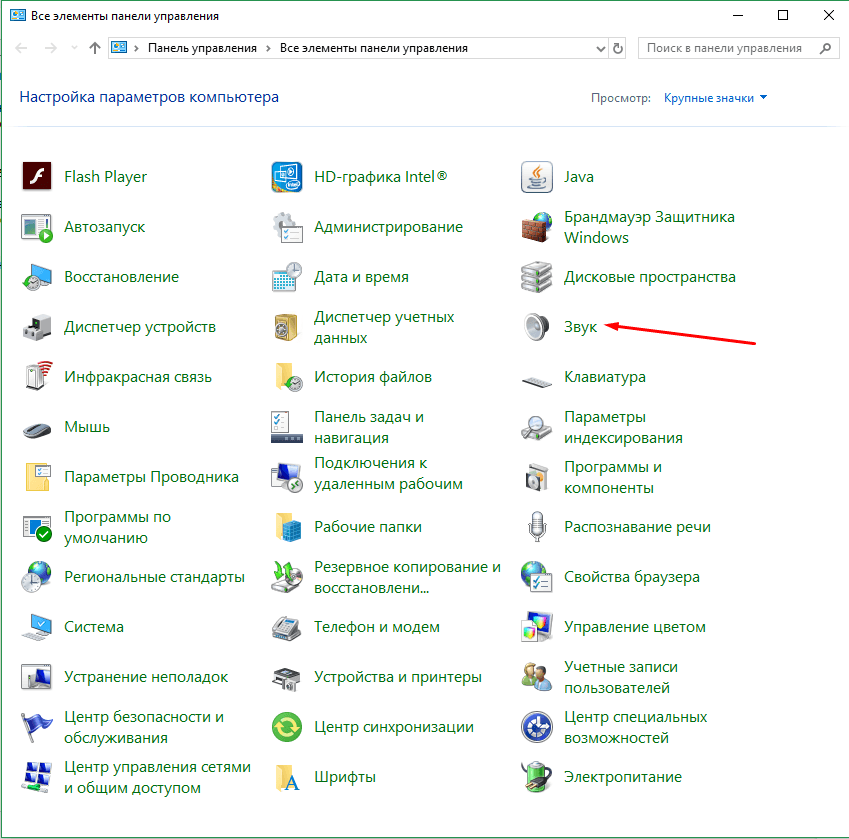849x839 pixels.
Task: Open Дисковые пространства link
Action: [x=650, y=277]
